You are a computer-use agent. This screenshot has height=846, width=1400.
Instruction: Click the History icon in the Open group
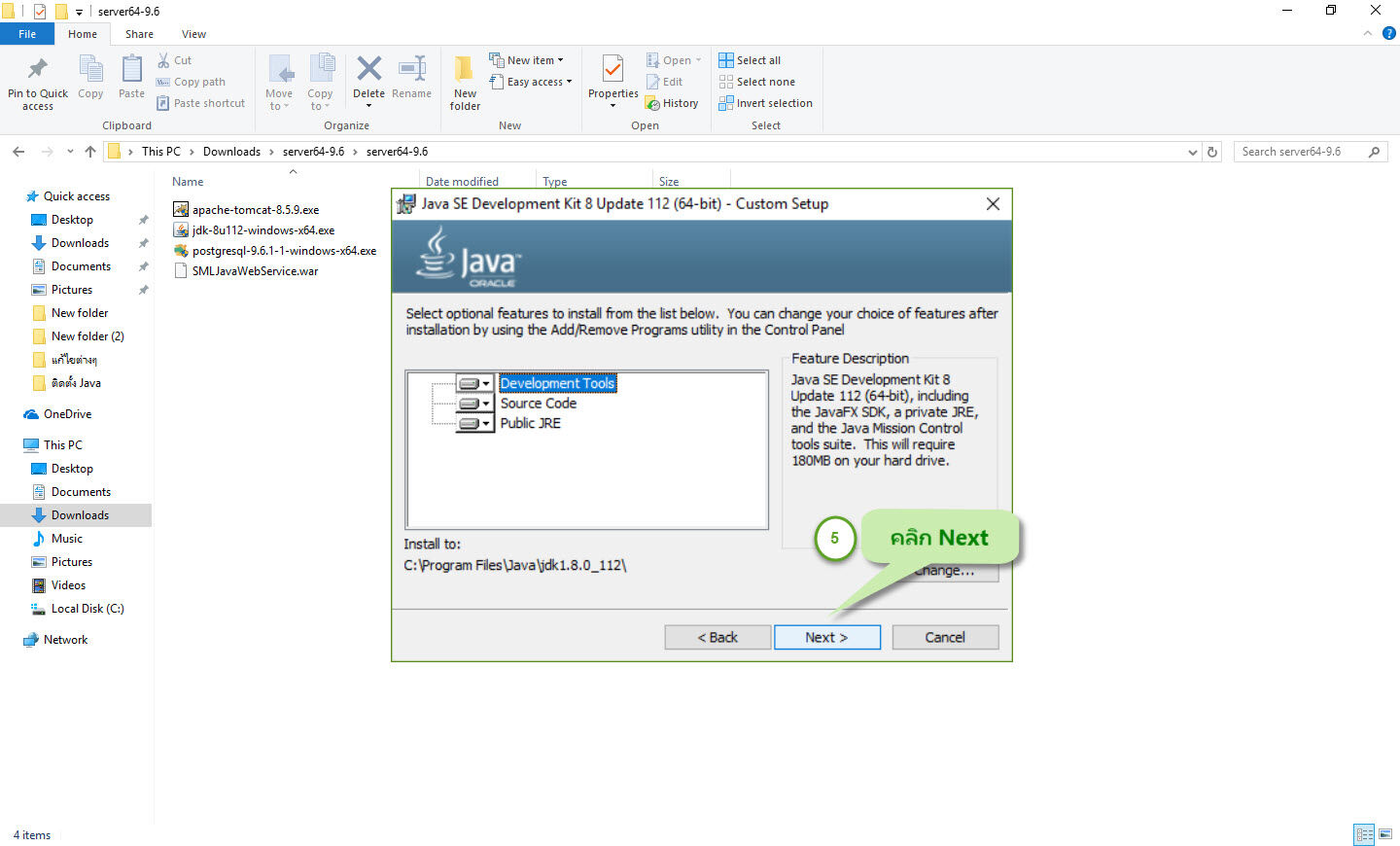[x=673, y=102]
